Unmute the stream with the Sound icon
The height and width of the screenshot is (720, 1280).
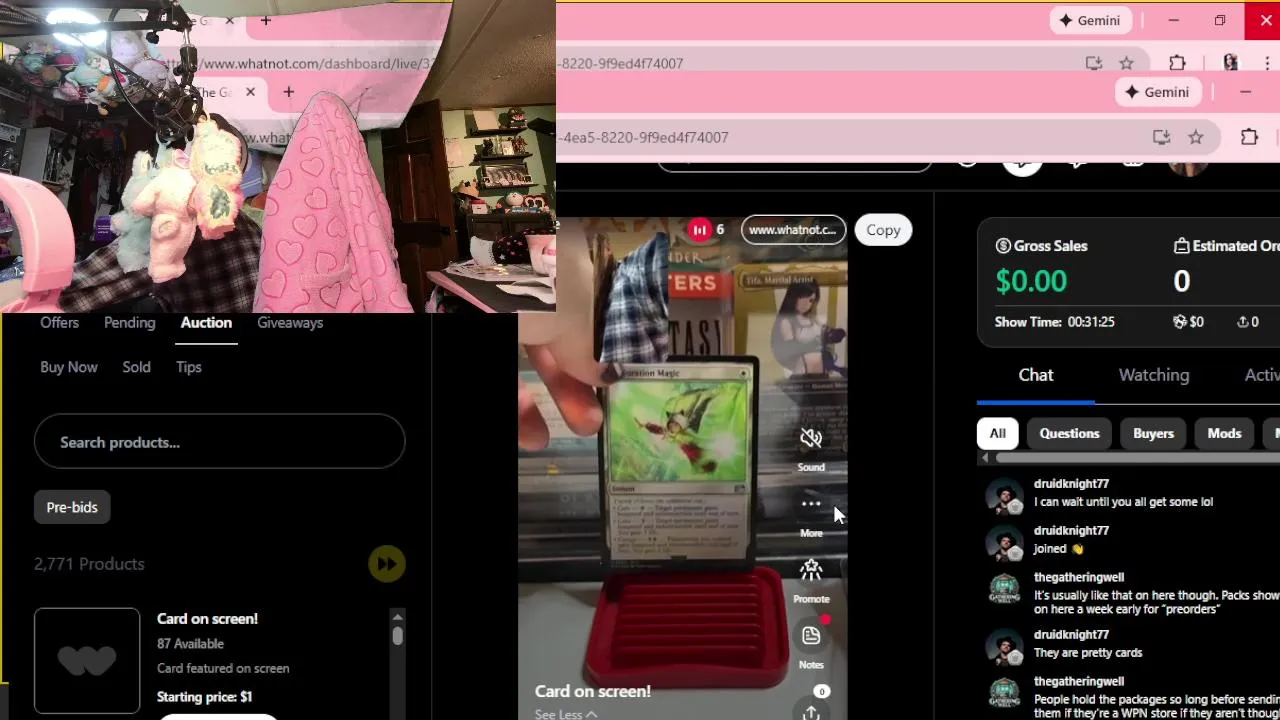811,438
